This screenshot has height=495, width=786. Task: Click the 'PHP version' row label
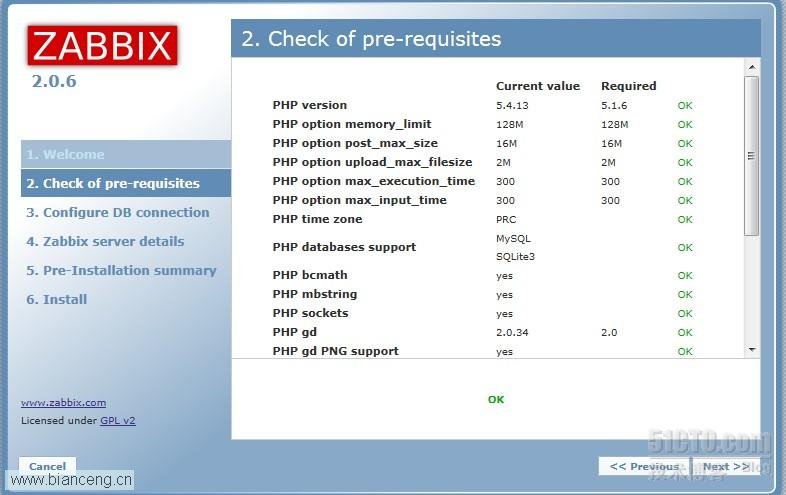click(x=310, y=105)
